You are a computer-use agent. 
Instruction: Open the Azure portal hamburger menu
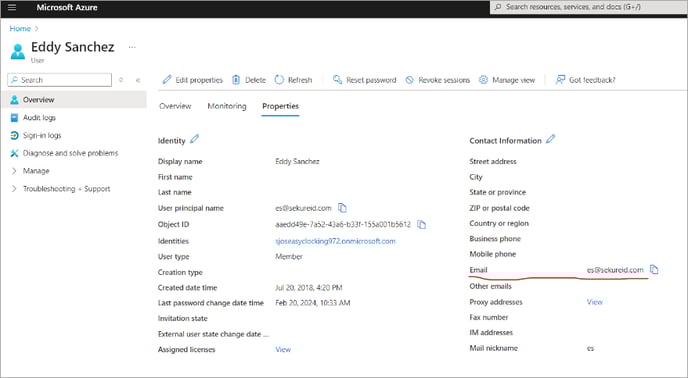pyautogui.click(x=12, y=7)
